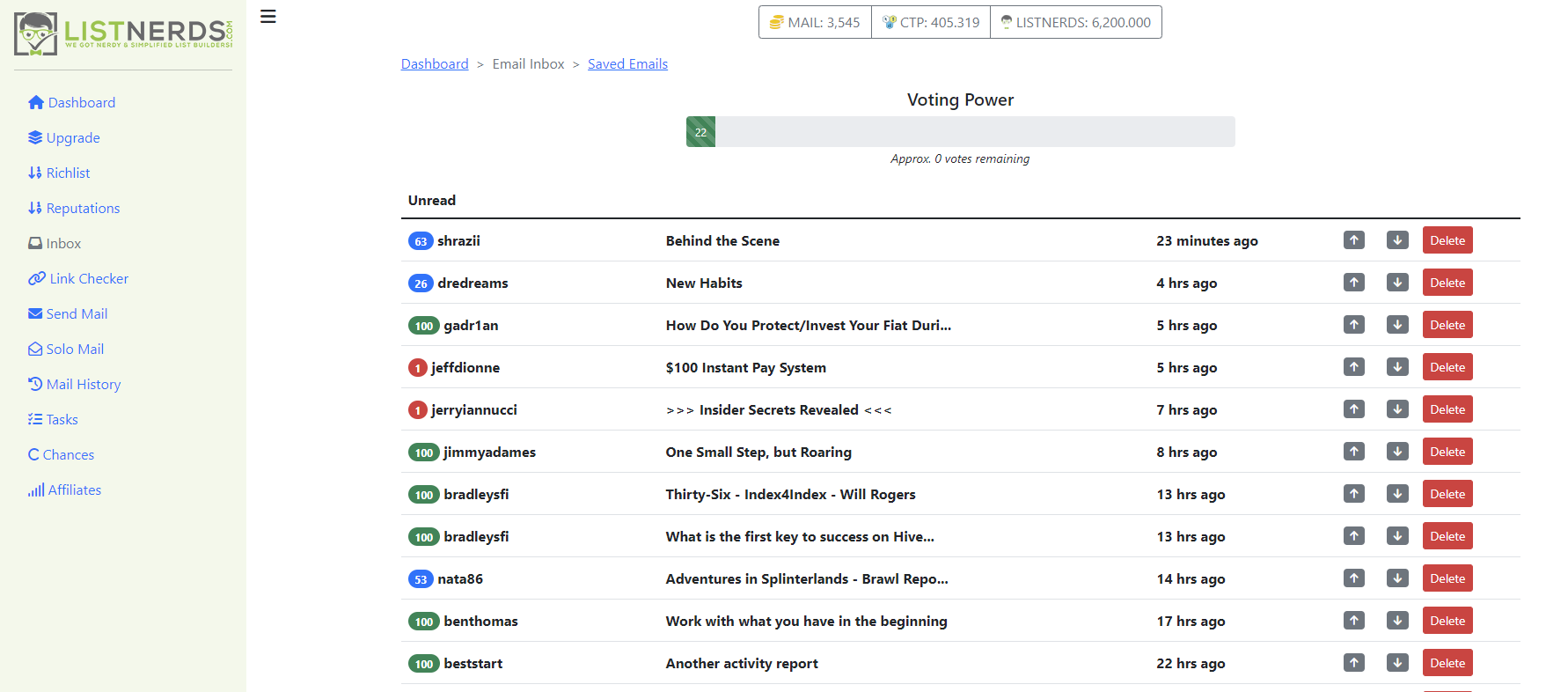Downvote nata86's Splinterlands email

pyautogui.click(x=1397, y=578)
